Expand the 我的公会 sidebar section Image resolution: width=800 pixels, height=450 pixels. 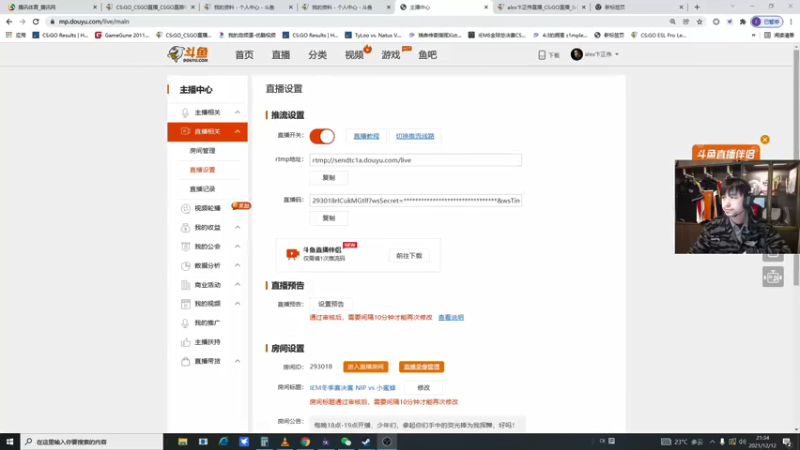tap(237, 246)
